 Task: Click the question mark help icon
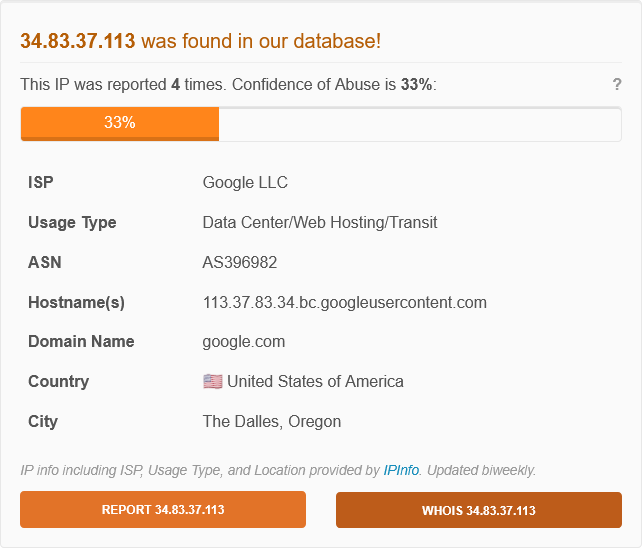click(x=617, y=85)
